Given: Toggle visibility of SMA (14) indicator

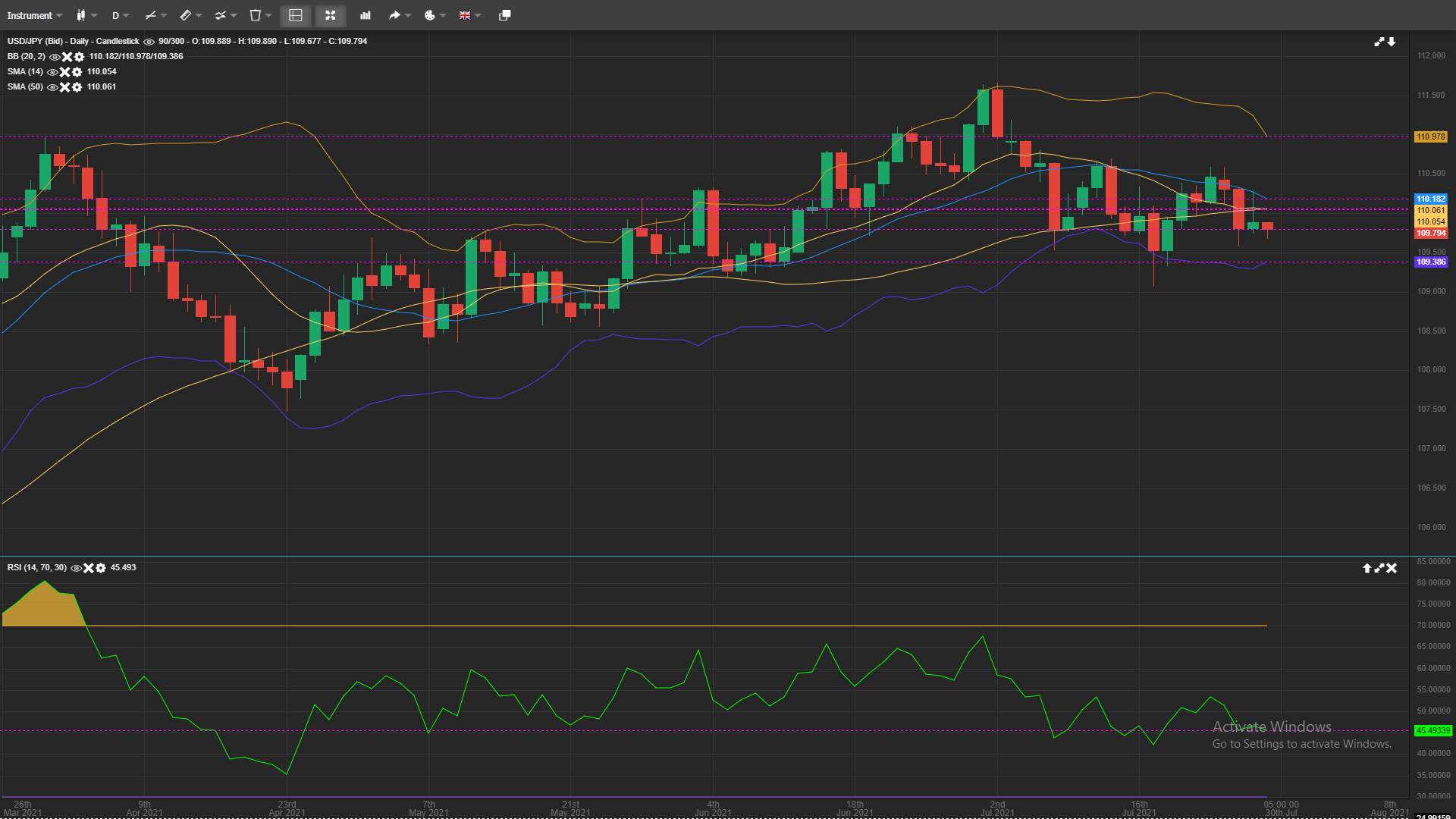Looking at the screenshot, I should pyautogui.click(x=52, y=72).
